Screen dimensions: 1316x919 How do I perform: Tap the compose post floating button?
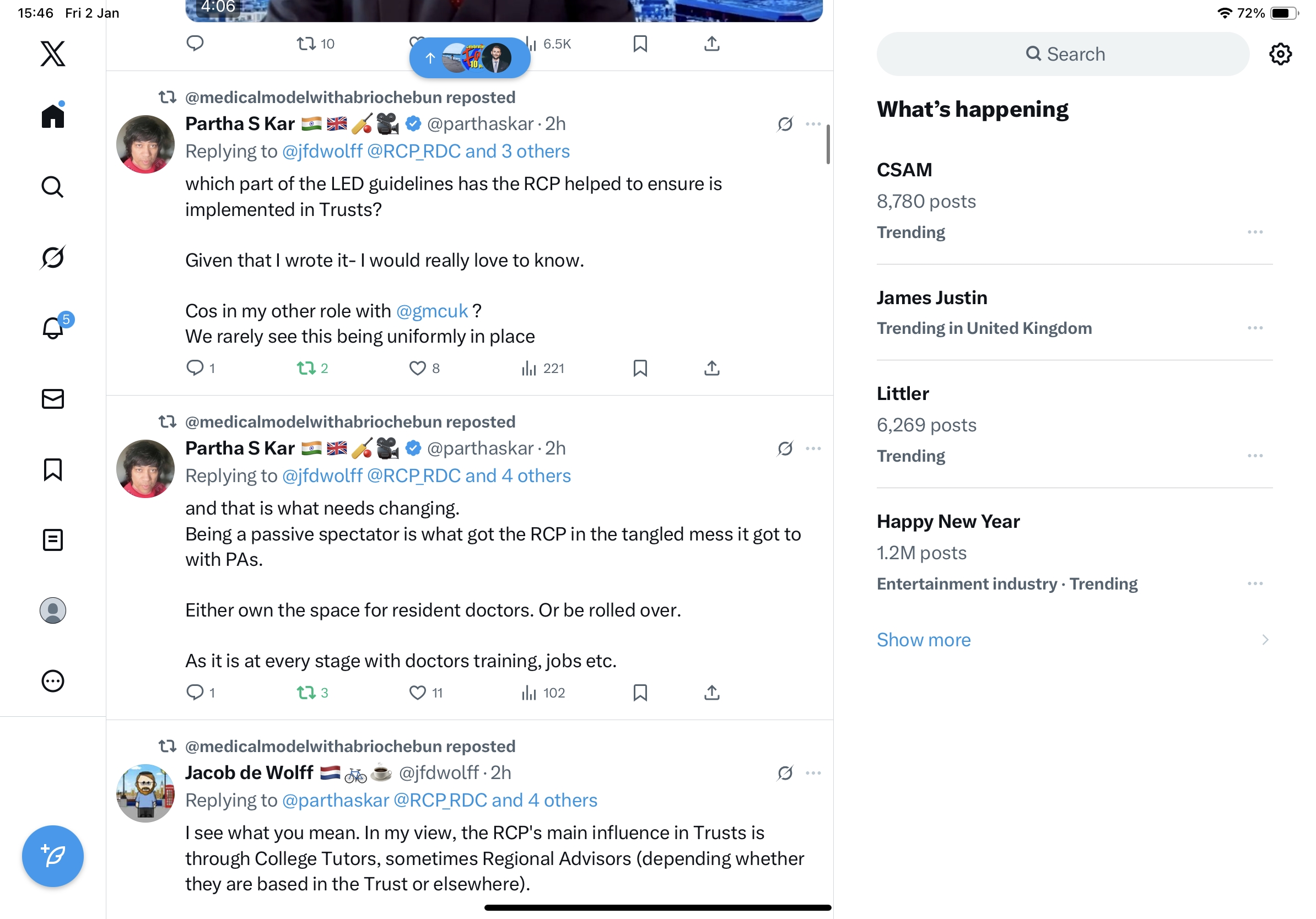click(x=53, y=856)
